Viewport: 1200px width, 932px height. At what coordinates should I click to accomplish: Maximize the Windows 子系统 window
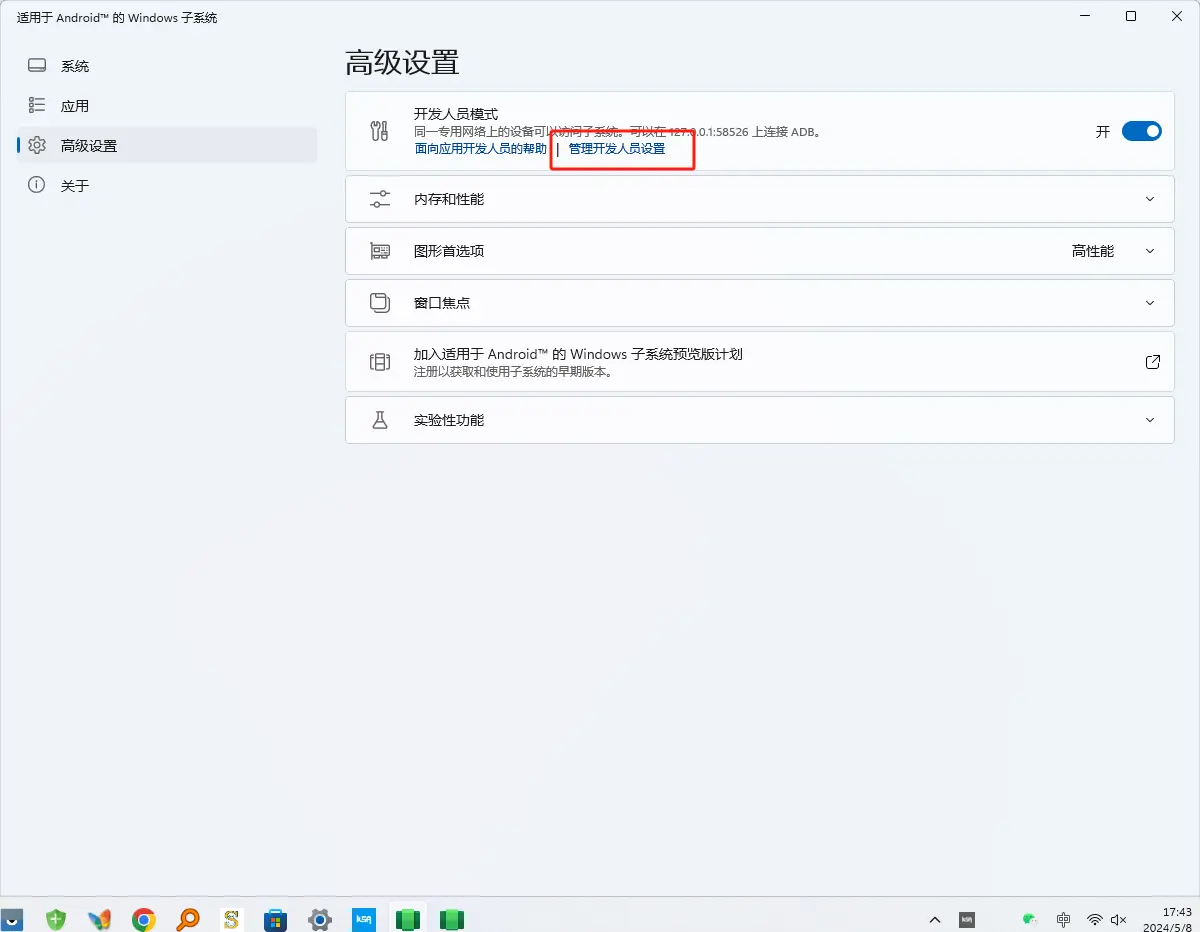point(1131,16)
